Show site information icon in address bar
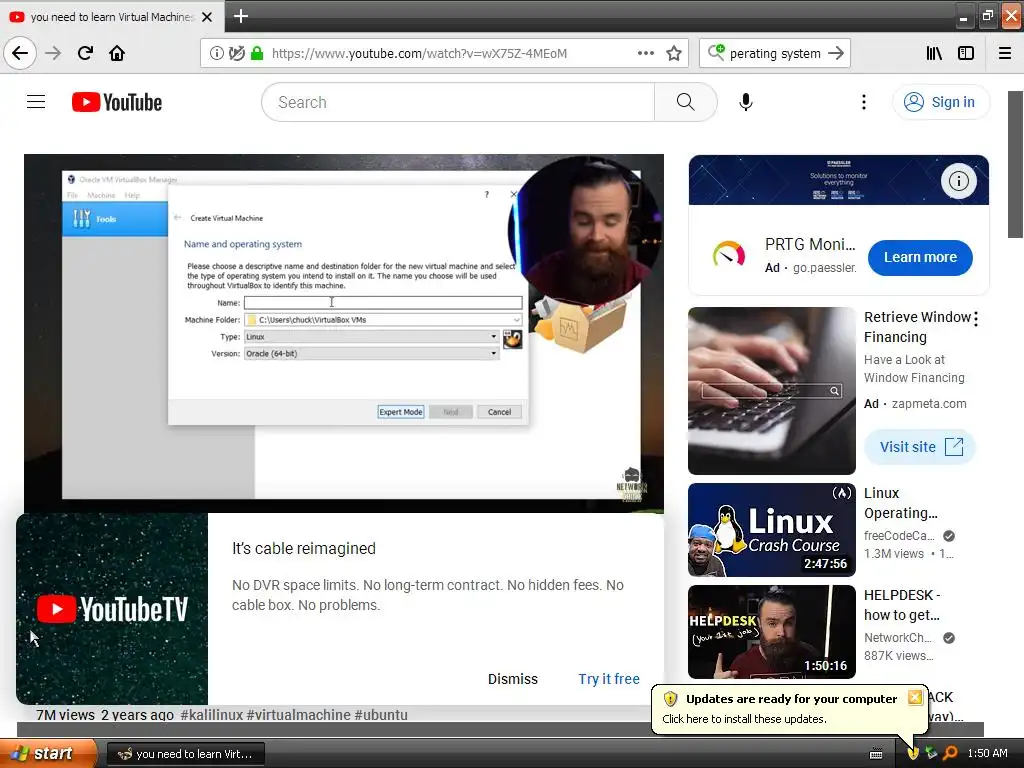This screenshot has height=768, width=1024. (x=216, y=54)
